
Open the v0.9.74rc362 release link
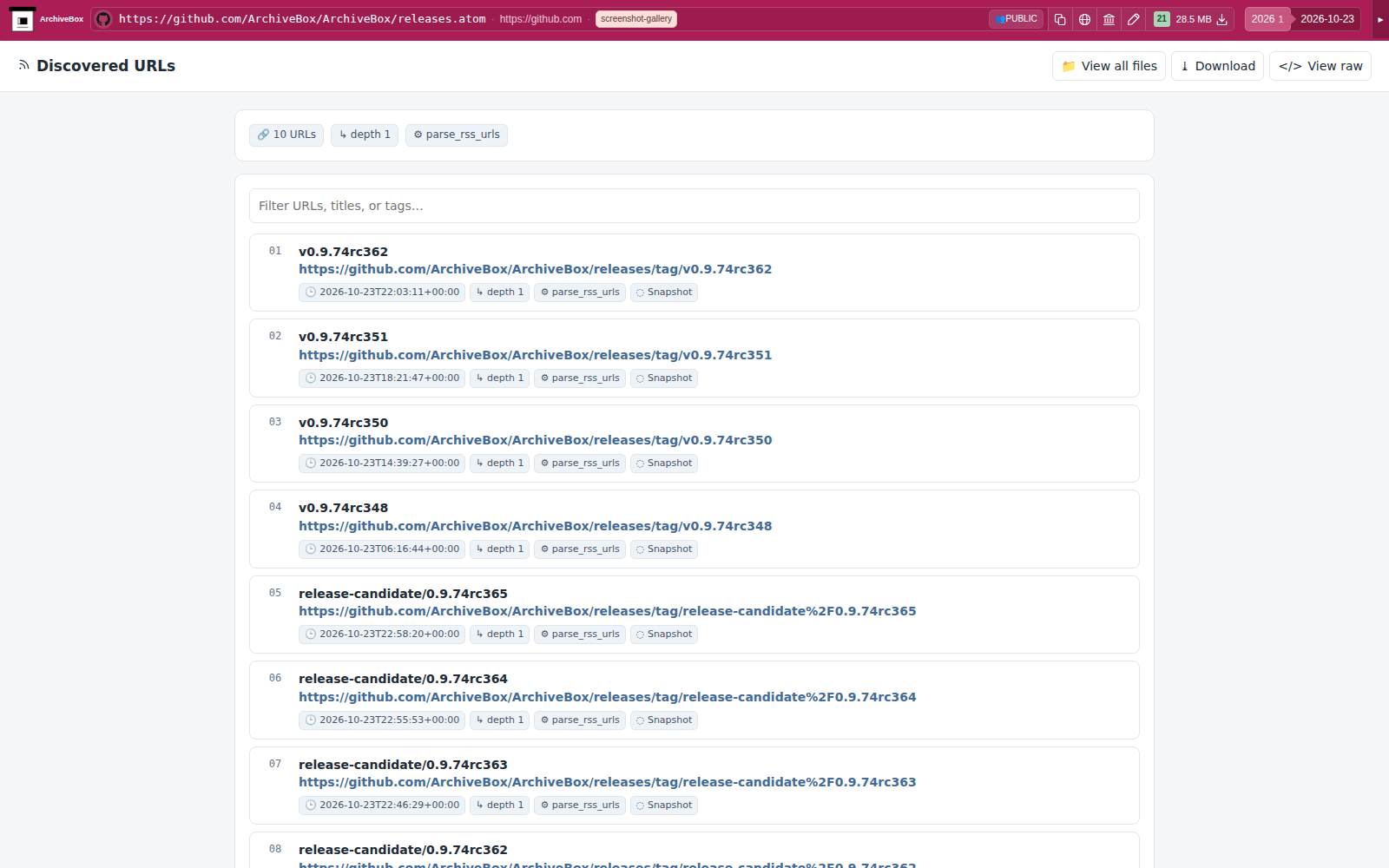coord(535,269)
